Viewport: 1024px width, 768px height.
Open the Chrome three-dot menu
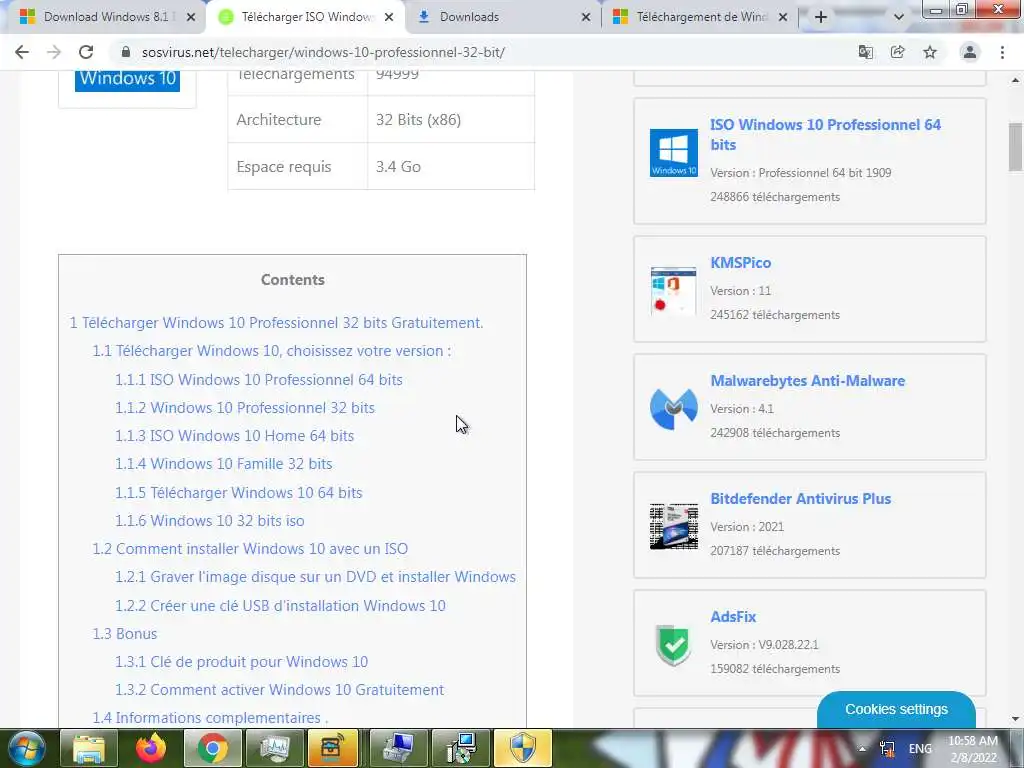pos(1002,52)
